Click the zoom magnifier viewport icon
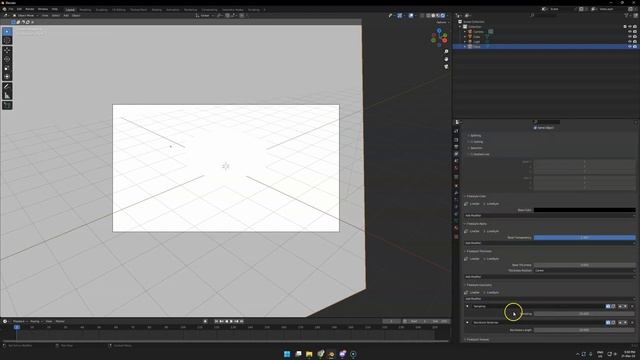 [446, 52]
